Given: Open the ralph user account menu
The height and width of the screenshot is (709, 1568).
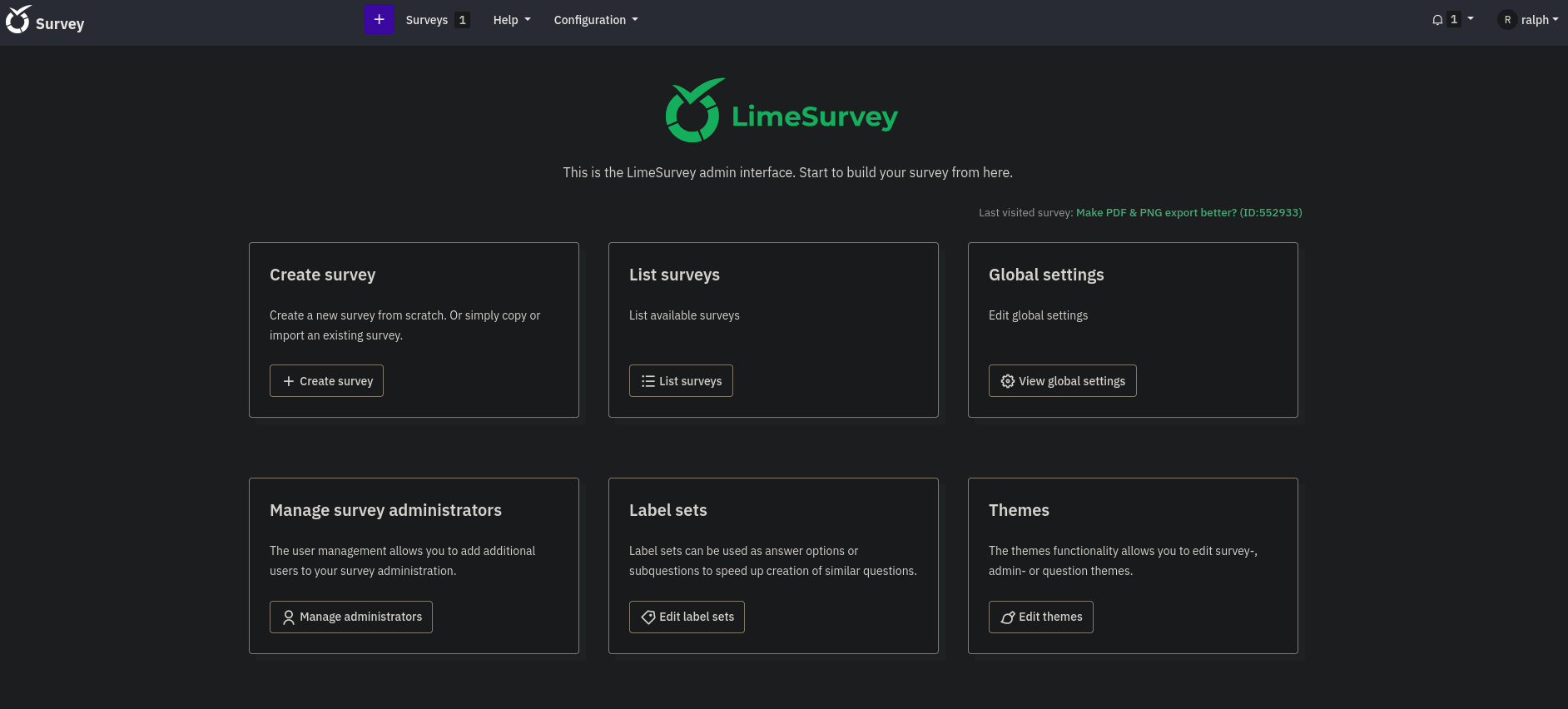Looking at the screenshot, I should tap(1528, 20).
